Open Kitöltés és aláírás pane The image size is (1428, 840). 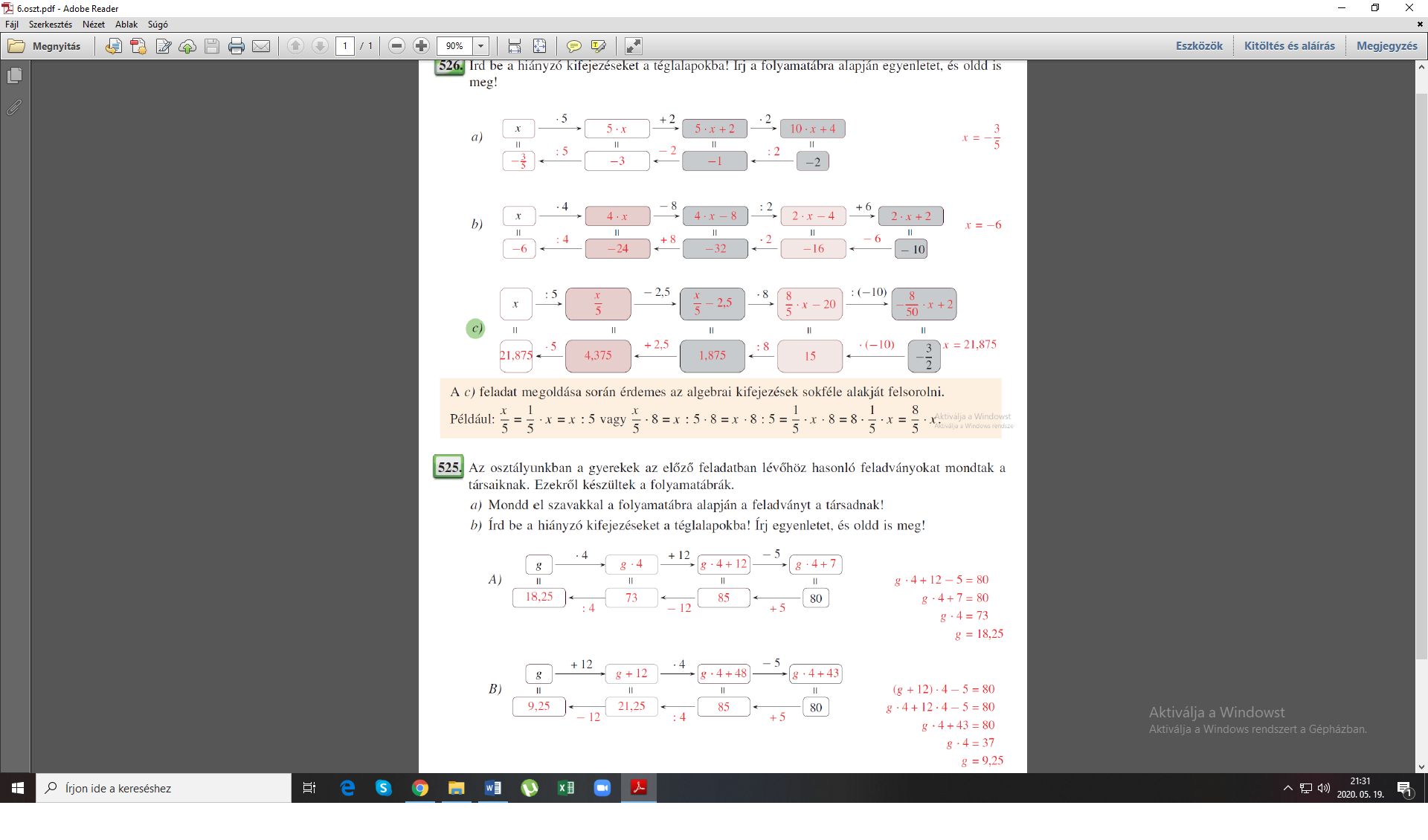[x=1289, y=46]
